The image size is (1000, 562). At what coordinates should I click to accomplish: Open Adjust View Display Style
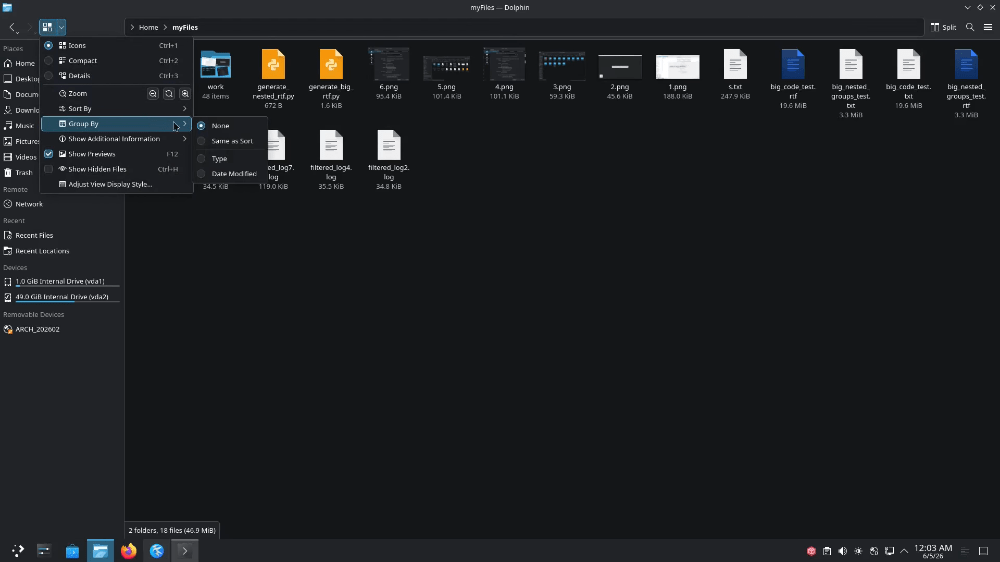tap(116, 184)
